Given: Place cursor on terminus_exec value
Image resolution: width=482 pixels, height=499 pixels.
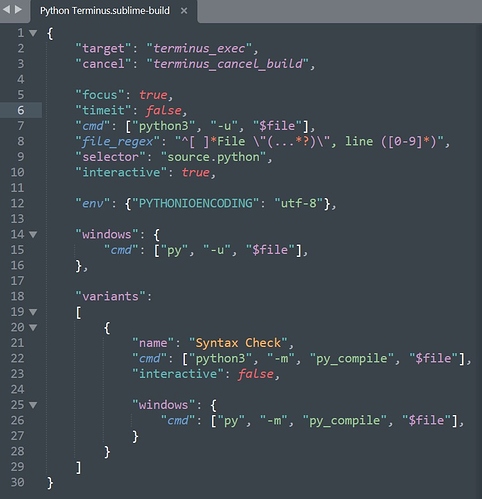Looking at the screenshot, I should (199, 49).
